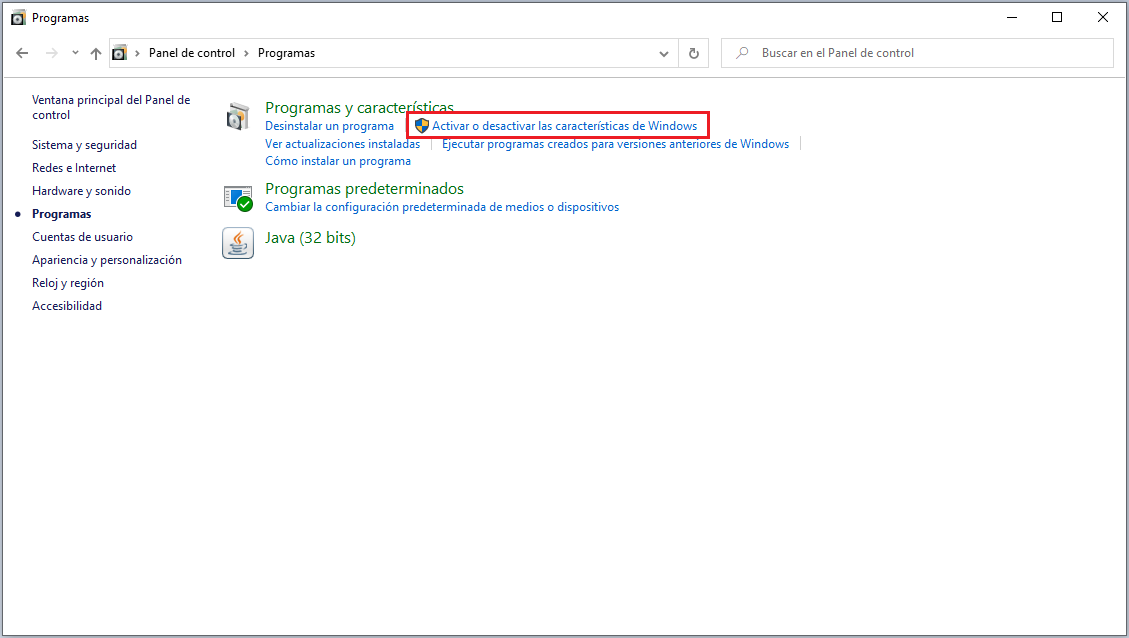Click the Programas predeterminados icon
Screen dimensions: 1129x638
(238, 197)
